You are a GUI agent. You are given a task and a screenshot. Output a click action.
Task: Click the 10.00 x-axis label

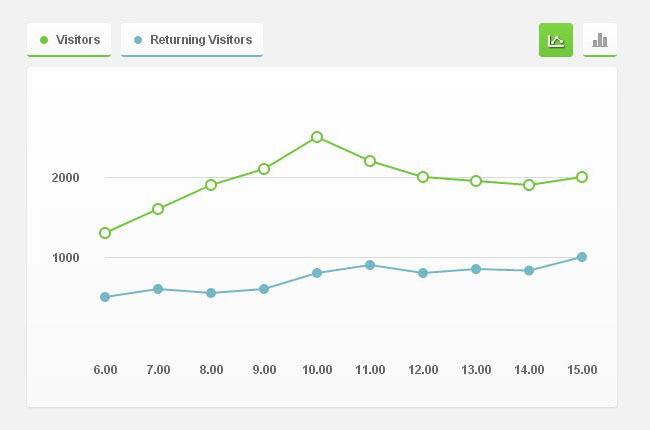pyautogui.click(x=317, y=370)
